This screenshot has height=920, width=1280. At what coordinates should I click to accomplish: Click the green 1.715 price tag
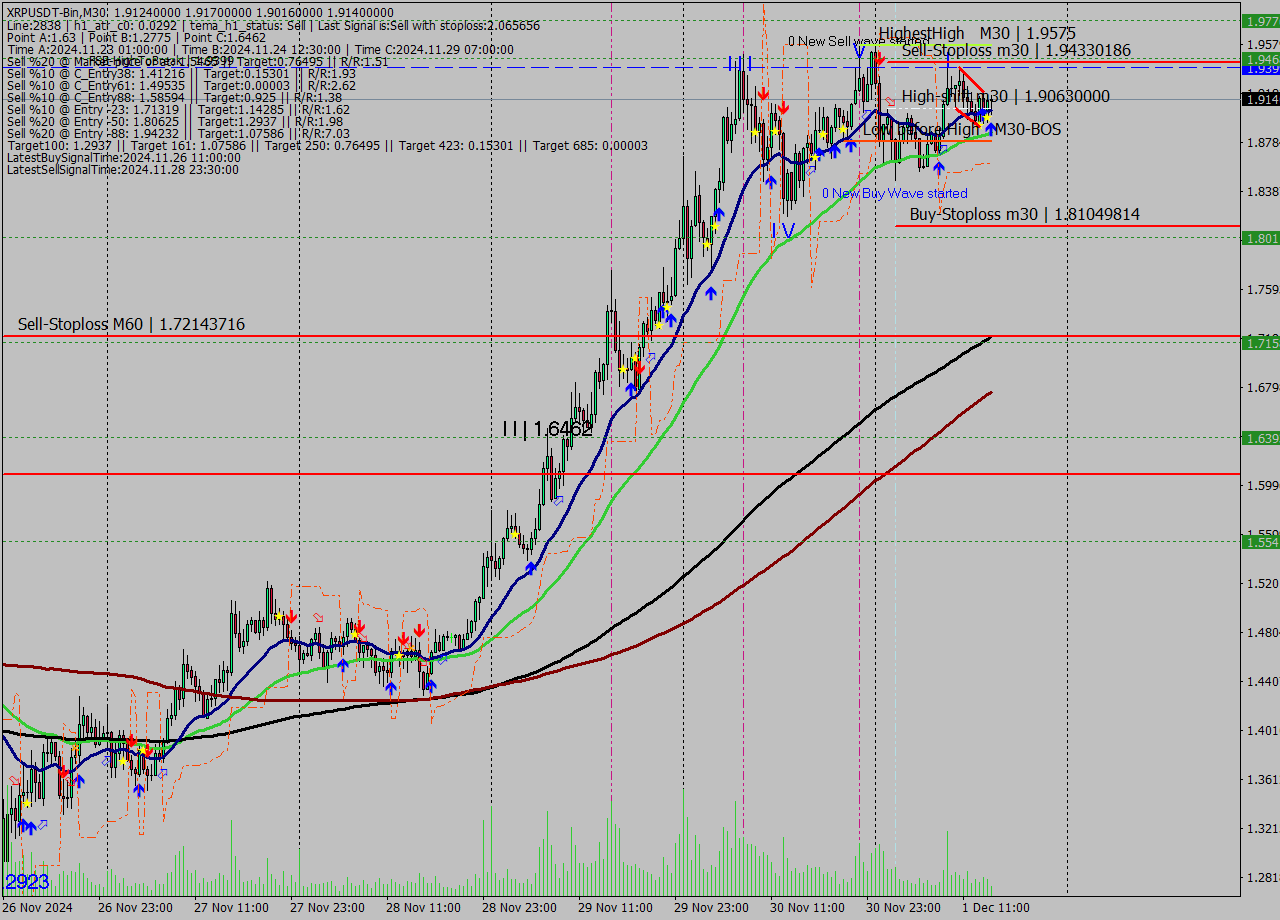pyautogui.click(x=1260, y=343)
